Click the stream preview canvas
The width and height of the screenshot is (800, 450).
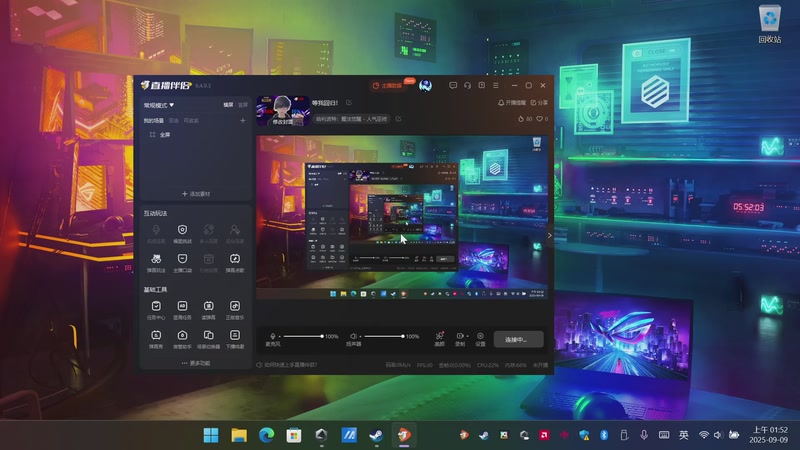(402, 217)
